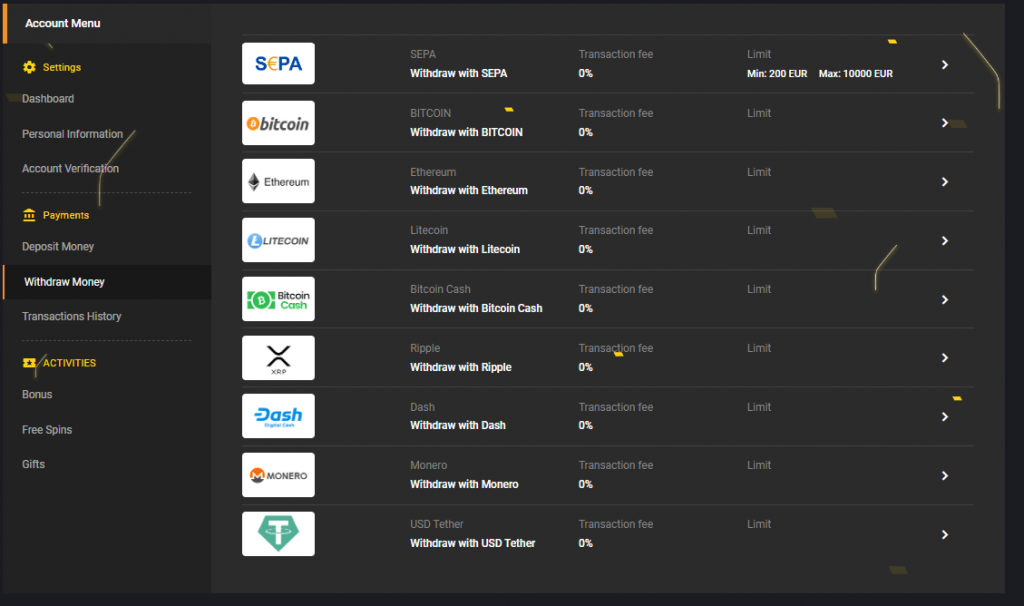Click the Account Menu heading

tap(63, 24)
